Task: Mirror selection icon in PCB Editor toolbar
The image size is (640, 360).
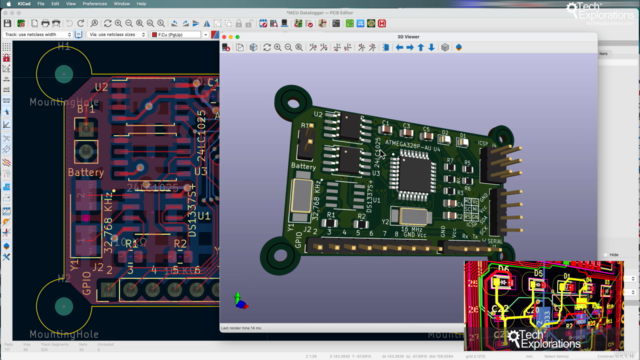Action: click(x=207, y=24)
